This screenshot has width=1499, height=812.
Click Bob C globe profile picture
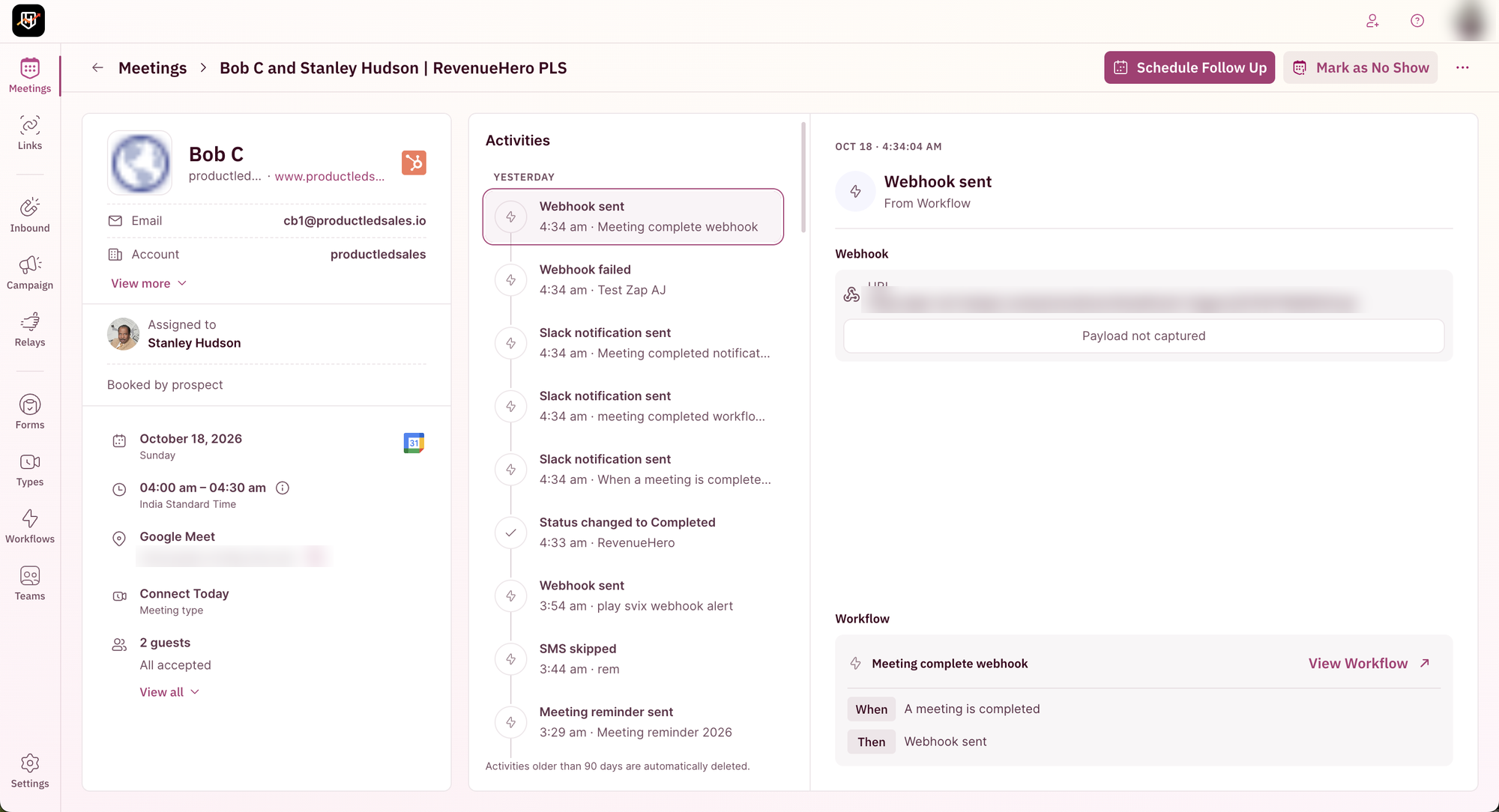point(140,163)
